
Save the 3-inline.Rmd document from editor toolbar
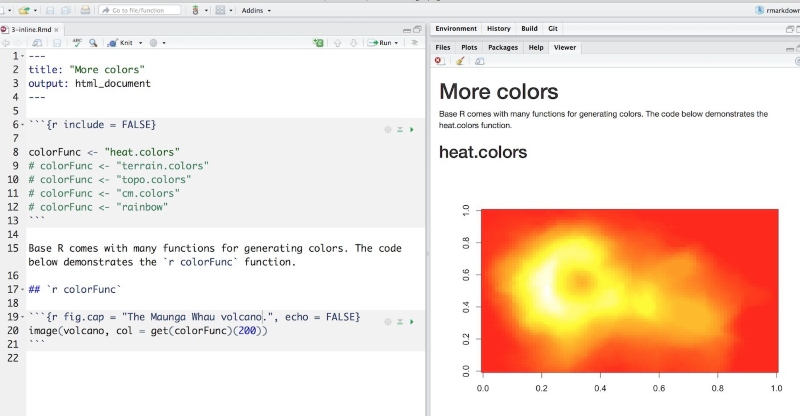[x=57, y=43]
